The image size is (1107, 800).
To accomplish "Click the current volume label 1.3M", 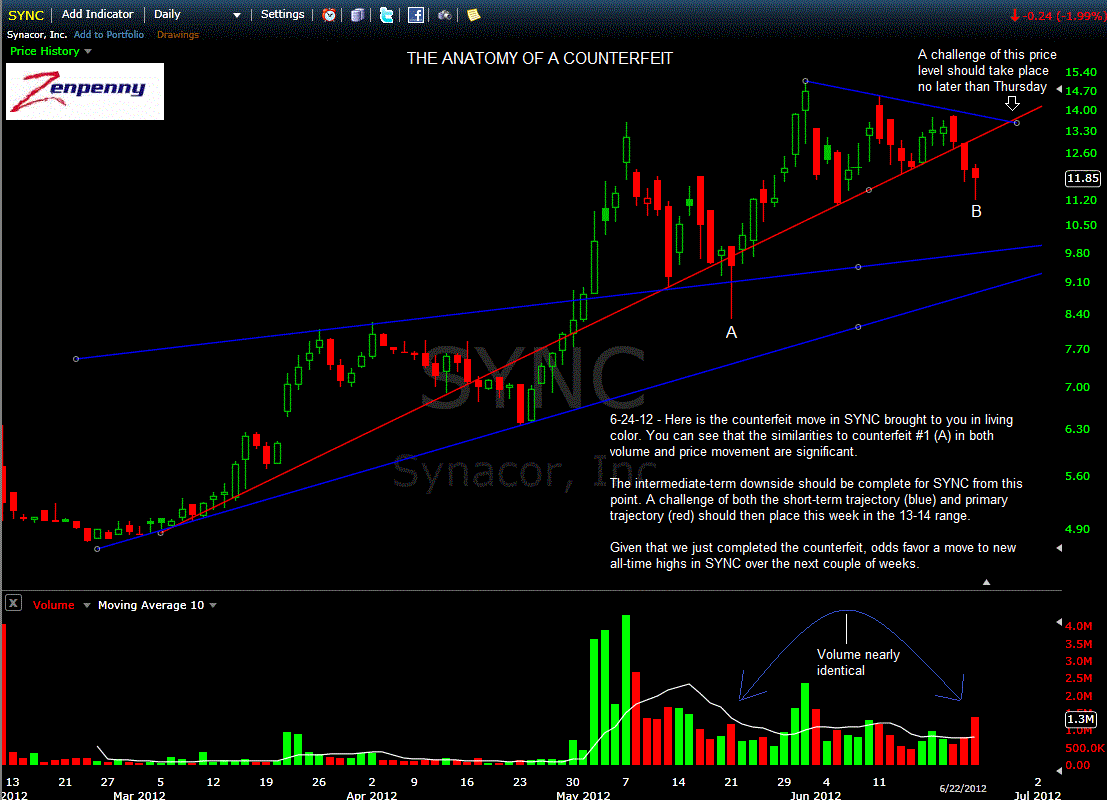I will 1081,720.
